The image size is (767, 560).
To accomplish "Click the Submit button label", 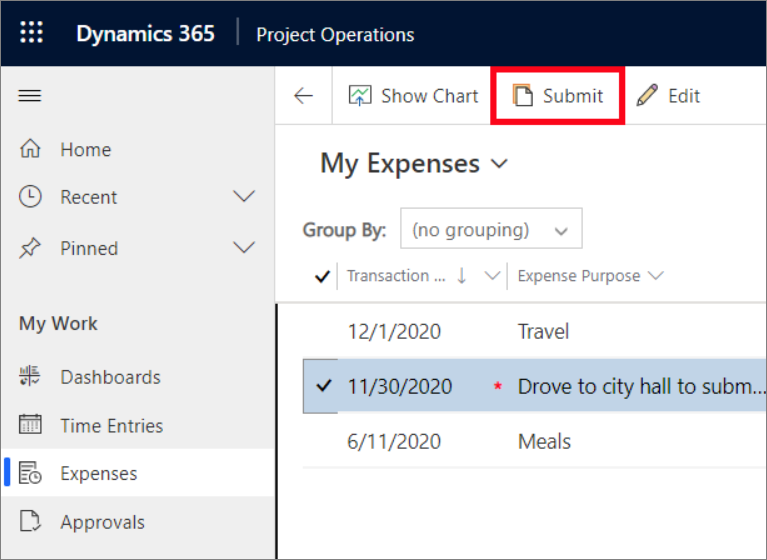I will click(573, 96).
